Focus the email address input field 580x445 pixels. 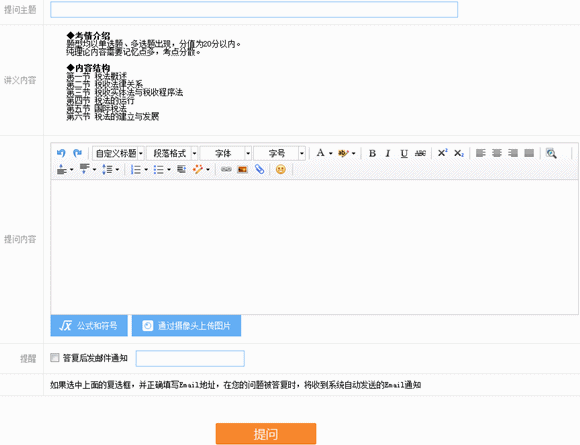point(190,358)
